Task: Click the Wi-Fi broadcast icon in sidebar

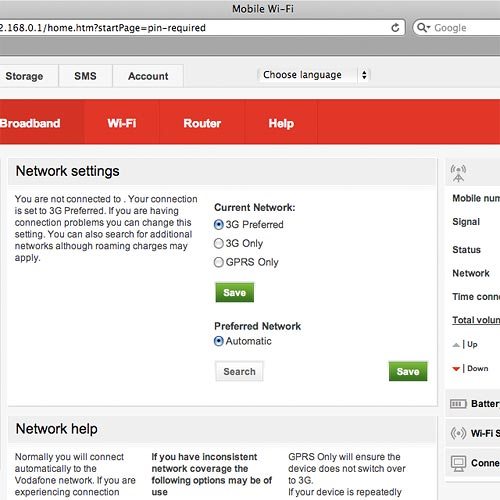Action: (x=458, y=433)
